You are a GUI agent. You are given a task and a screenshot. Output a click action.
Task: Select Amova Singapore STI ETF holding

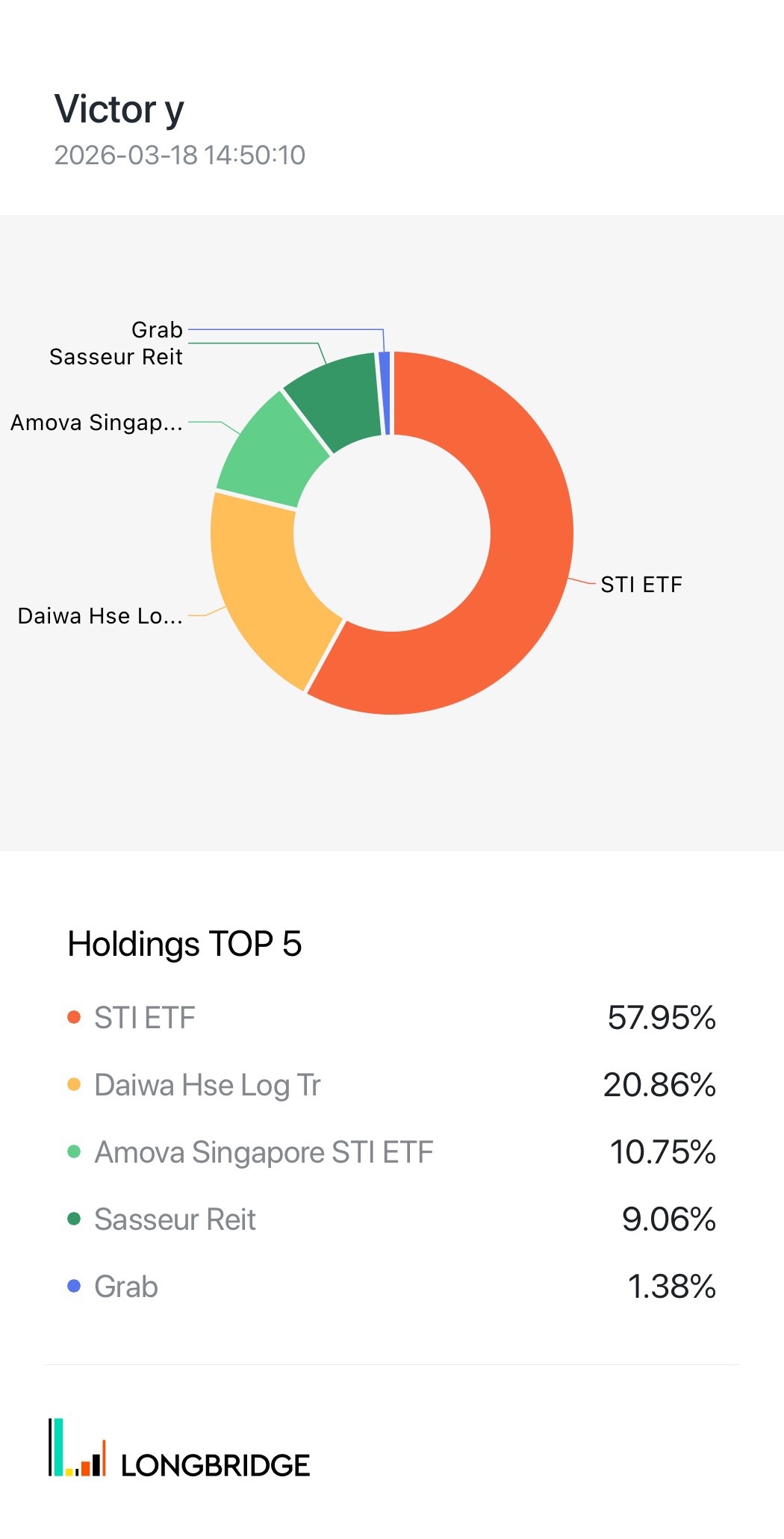coord(264,1151)
